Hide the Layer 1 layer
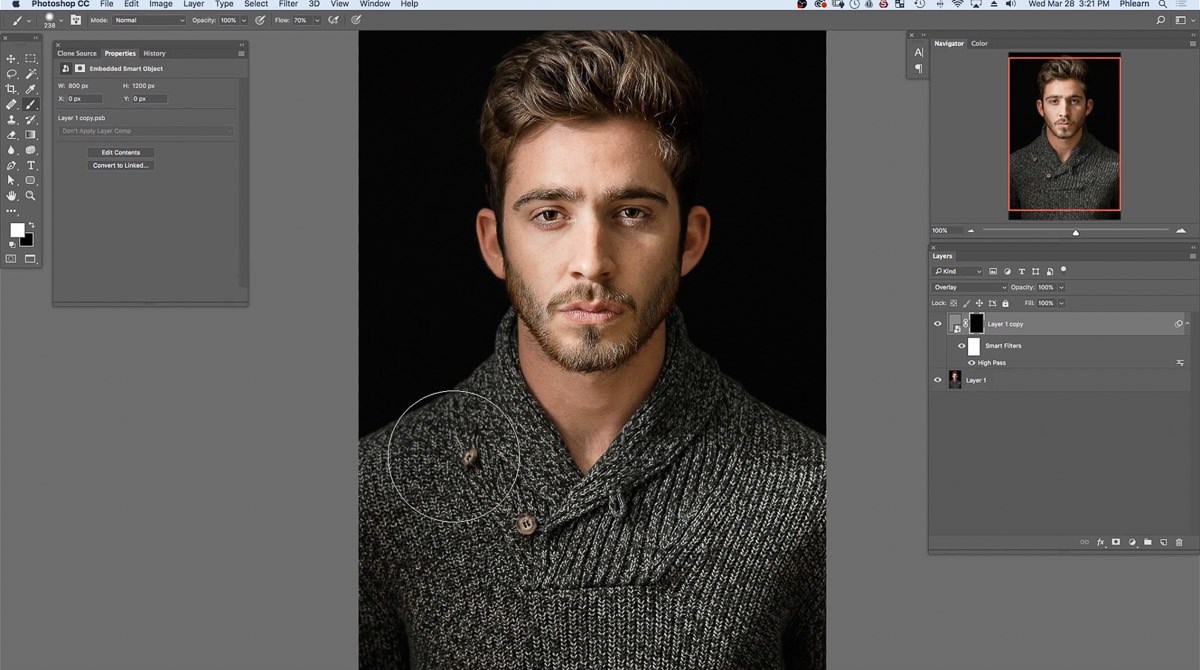1200x670 pixels. point(938,380)
